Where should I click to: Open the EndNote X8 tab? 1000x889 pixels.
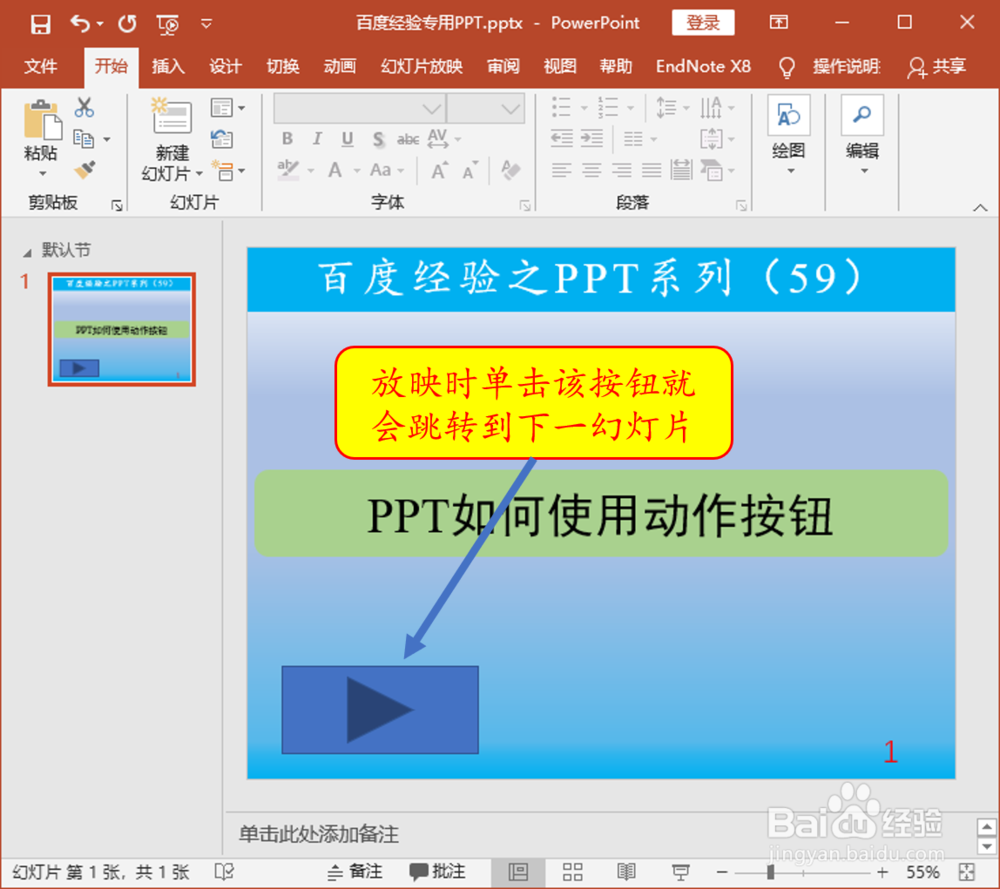point(703,66)
